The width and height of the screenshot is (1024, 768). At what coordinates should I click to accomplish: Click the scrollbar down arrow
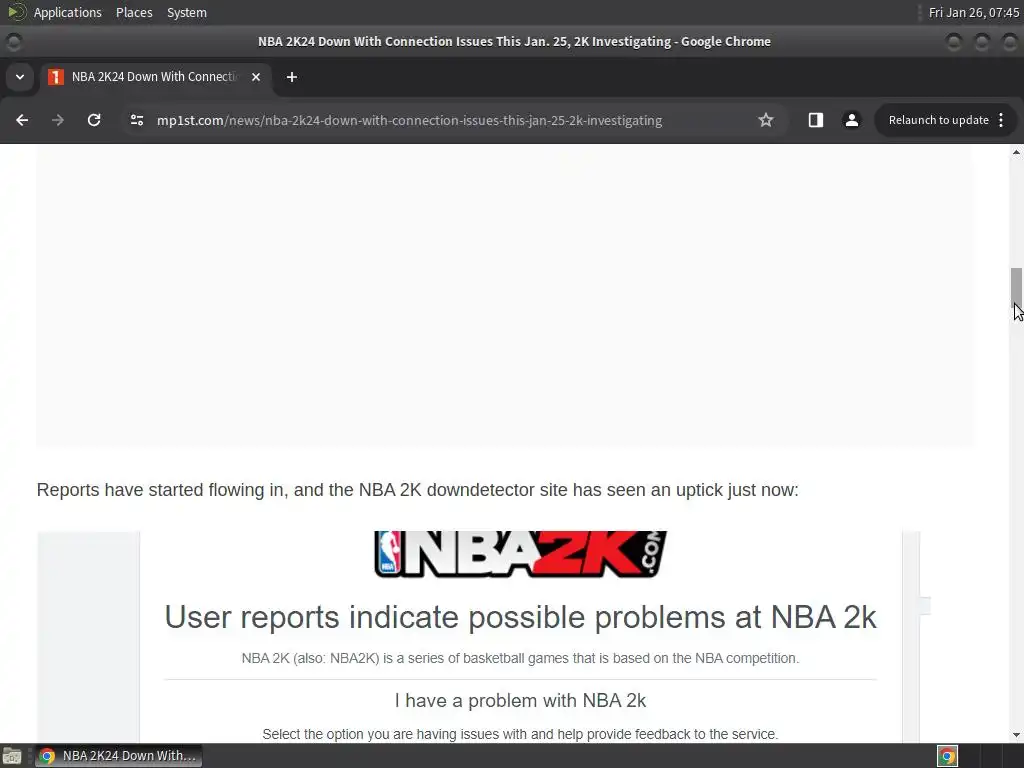pyautogui.click(x=1016, y=735)
